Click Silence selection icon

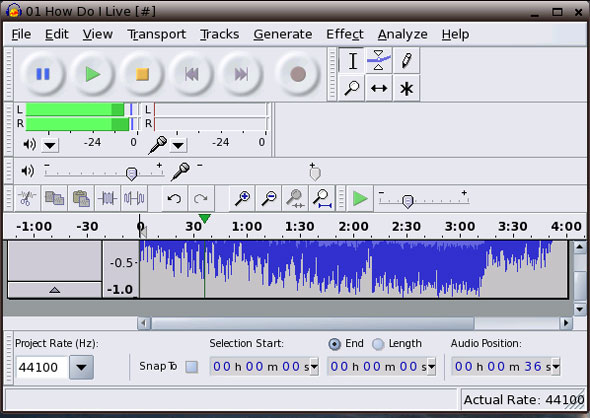tap(134, 198)
